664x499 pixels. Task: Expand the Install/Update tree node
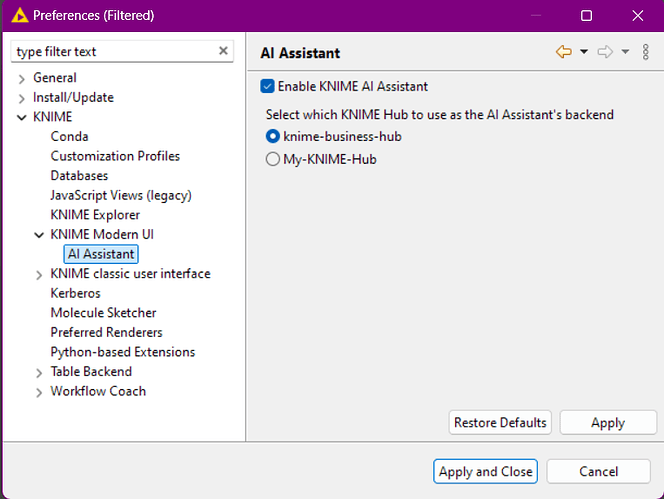(22, 98)
